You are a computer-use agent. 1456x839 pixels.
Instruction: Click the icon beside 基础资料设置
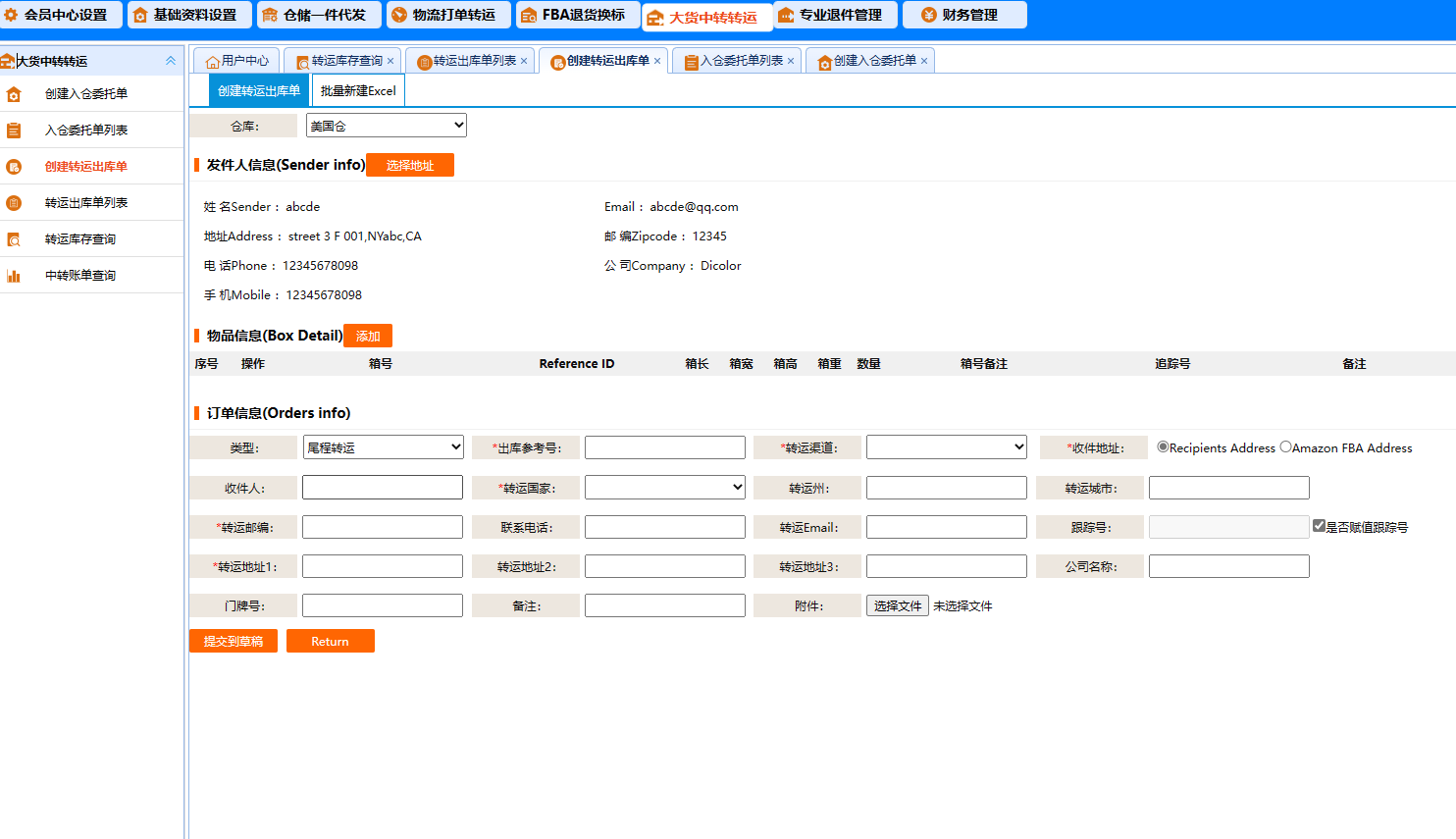pyautogui.click(x=140, y=15)
